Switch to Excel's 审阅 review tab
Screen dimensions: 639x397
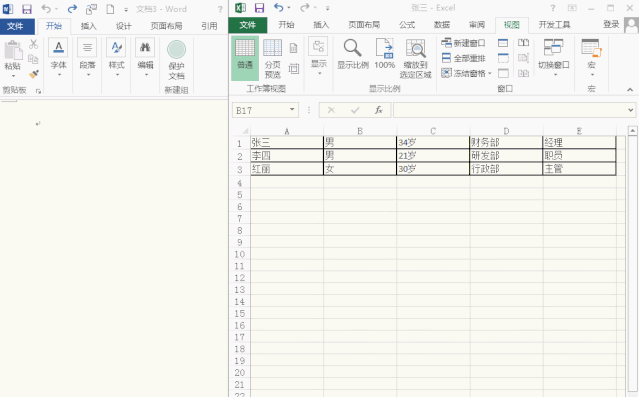pos(477,25)
